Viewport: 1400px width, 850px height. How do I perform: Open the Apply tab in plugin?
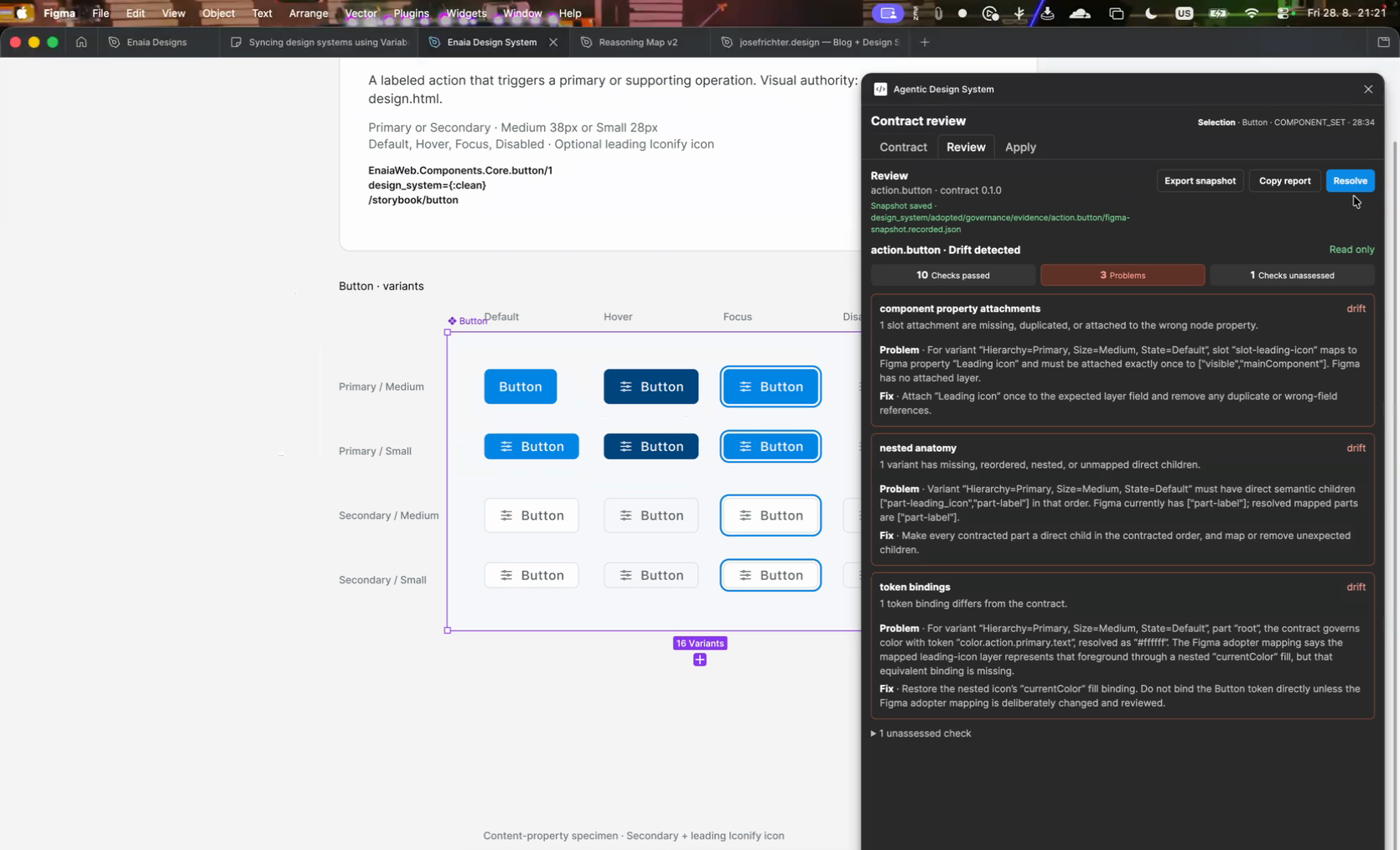tap(1020, 147)
